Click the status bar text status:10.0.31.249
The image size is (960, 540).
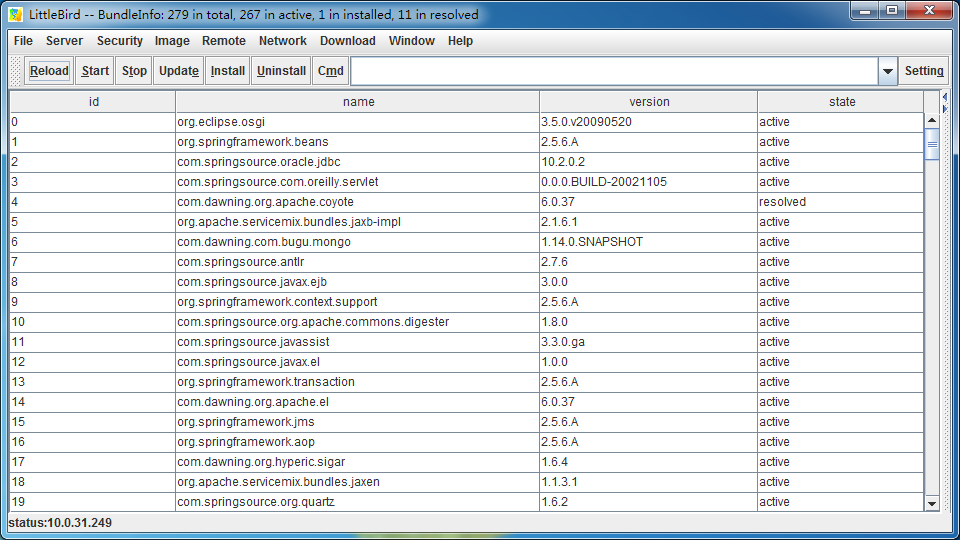pyautogui.click(x=60, y=523)
